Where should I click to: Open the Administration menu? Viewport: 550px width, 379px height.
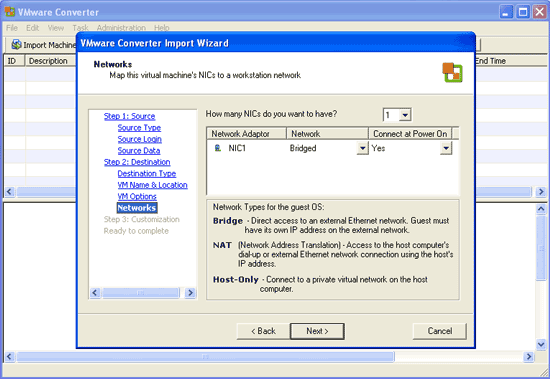click(x=121, y=28)
